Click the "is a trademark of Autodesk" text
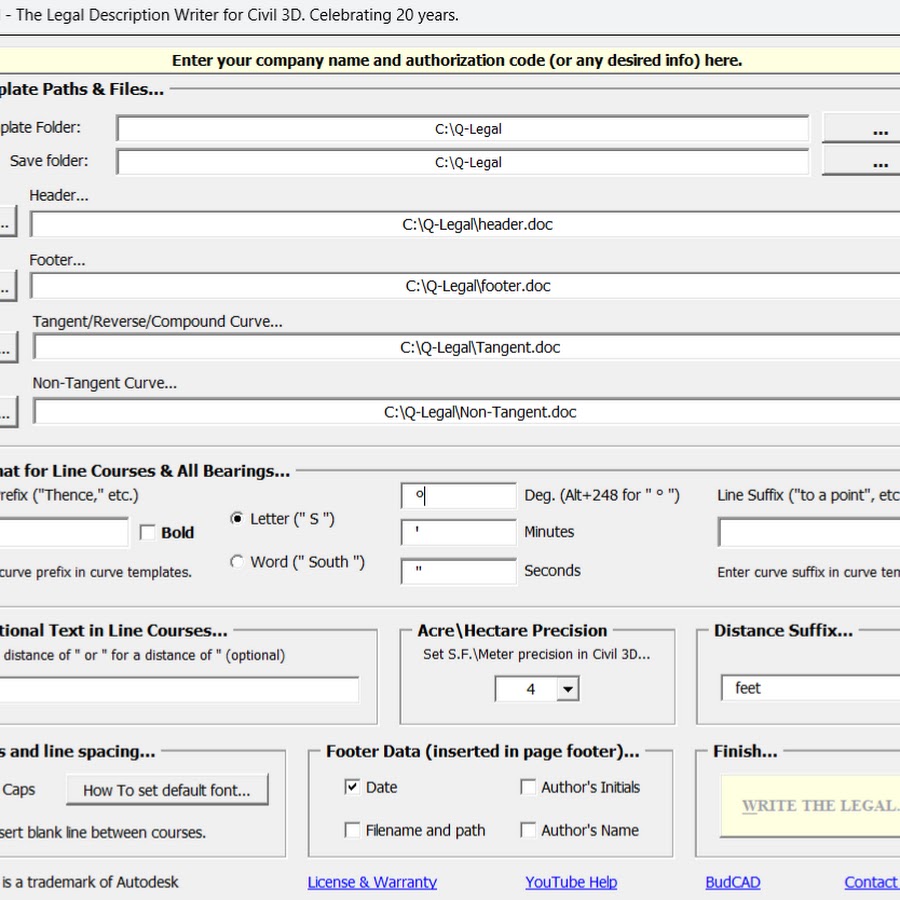This screenshot has width=900, height=900. coord(90,882)
